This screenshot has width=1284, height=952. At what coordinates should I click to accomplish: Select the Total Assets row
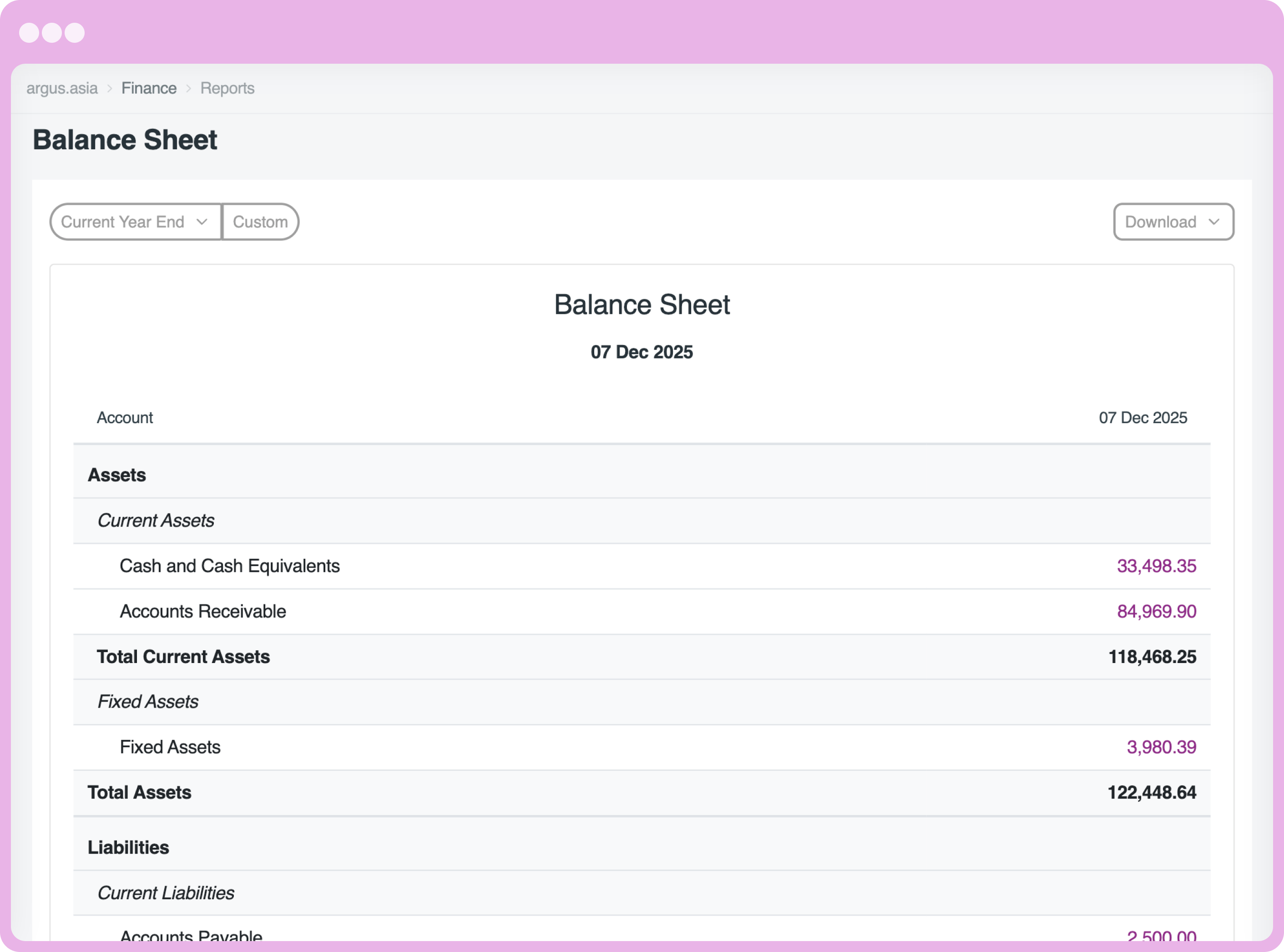click(139, 792)
